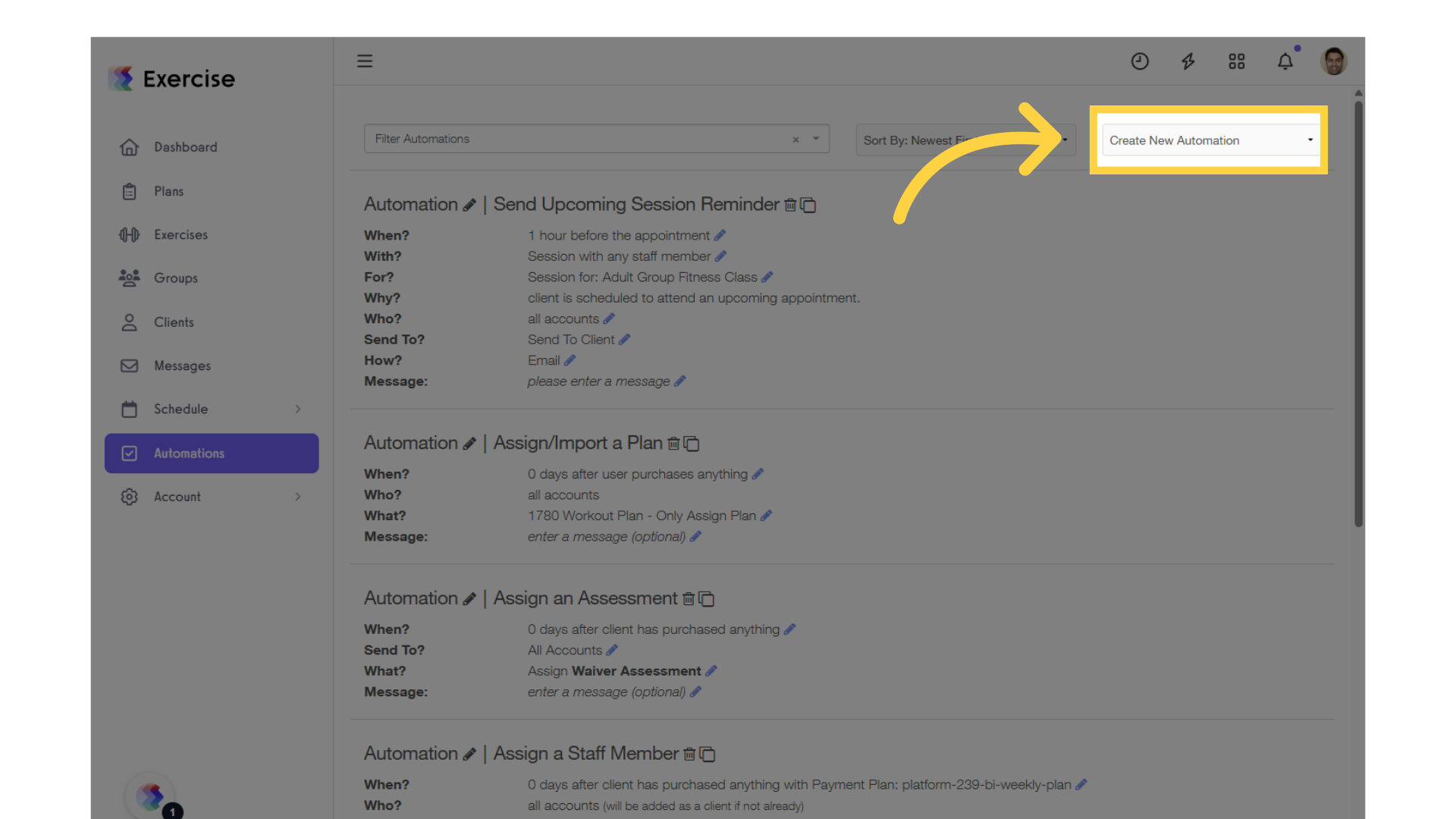
Task: Open the apps grid icon
Action: 1237,61
